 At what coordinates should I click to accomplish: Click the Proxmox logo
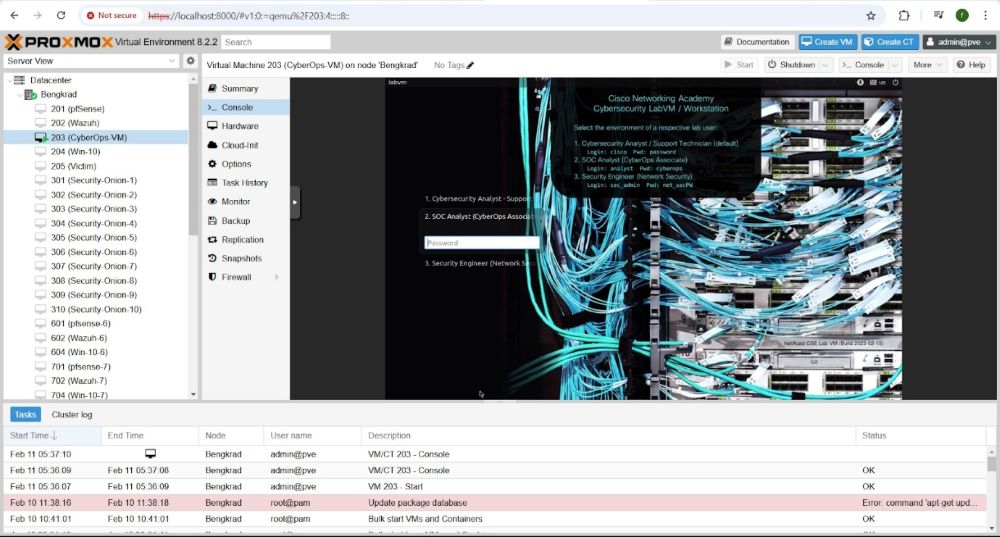(x=59, y=42)
